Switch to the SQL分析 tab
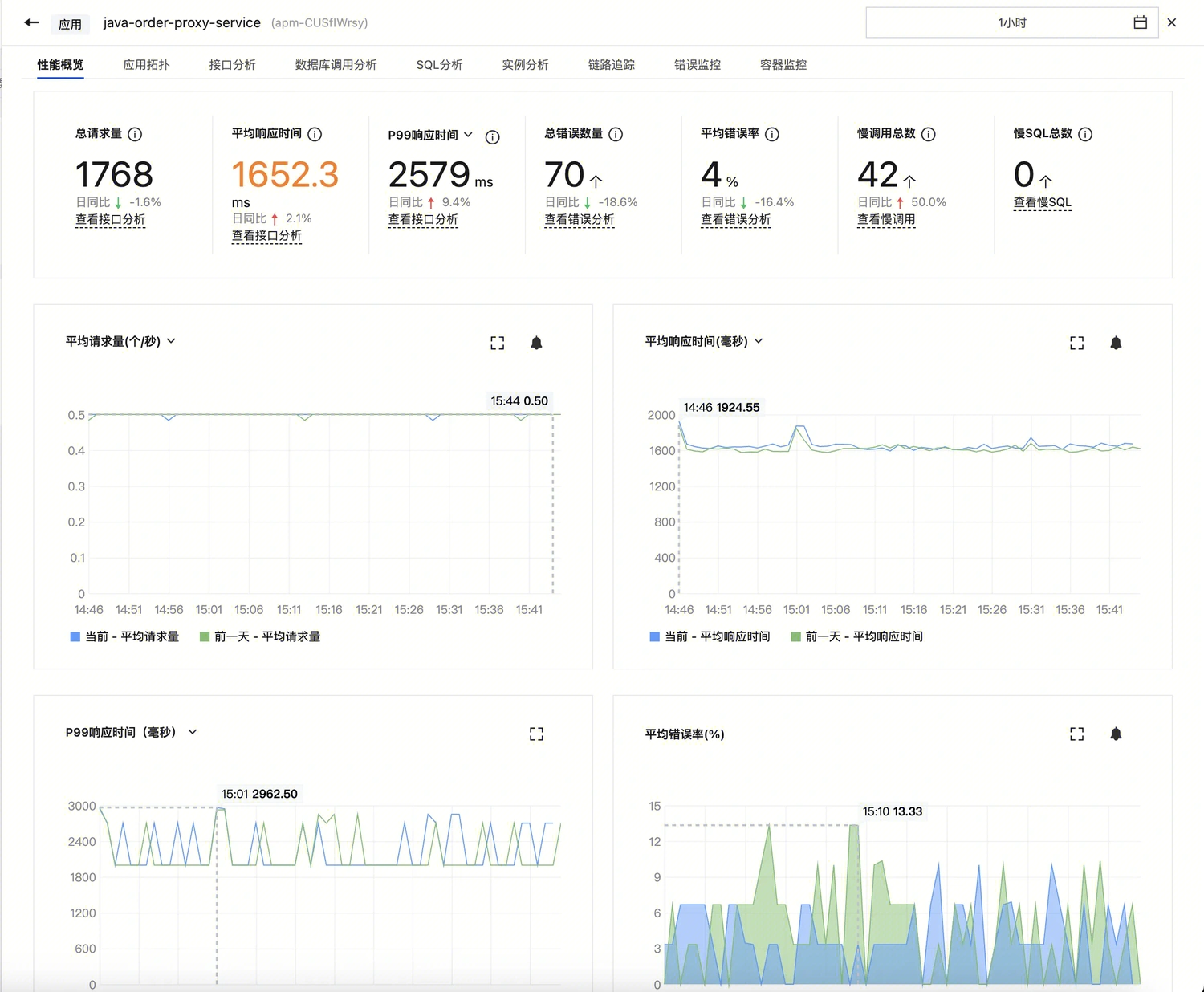The height and width of the screenshot is (992, 1204). 439,65
